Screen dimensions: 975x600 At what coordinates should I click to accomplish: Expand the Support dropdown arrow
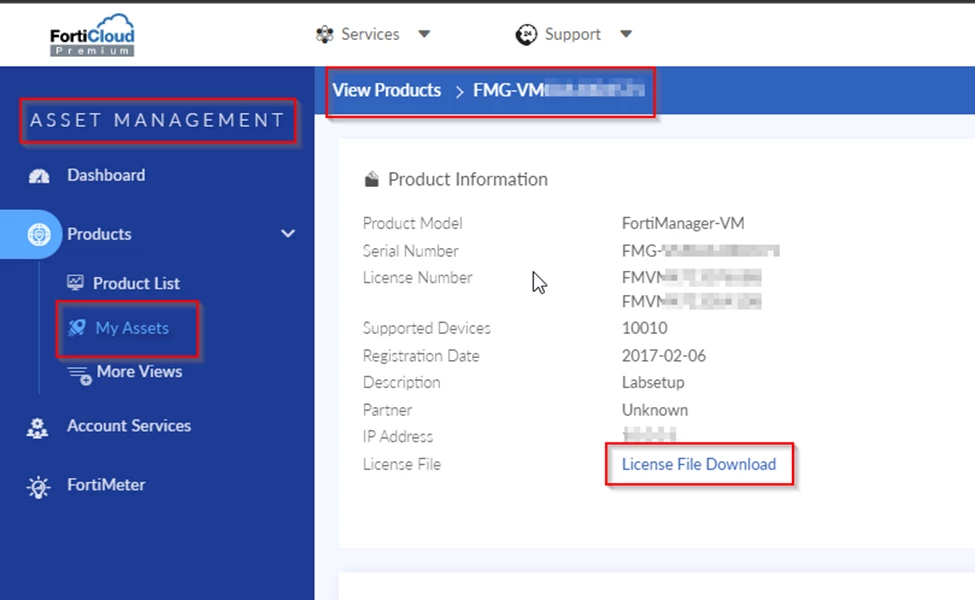tap(626, 34)
